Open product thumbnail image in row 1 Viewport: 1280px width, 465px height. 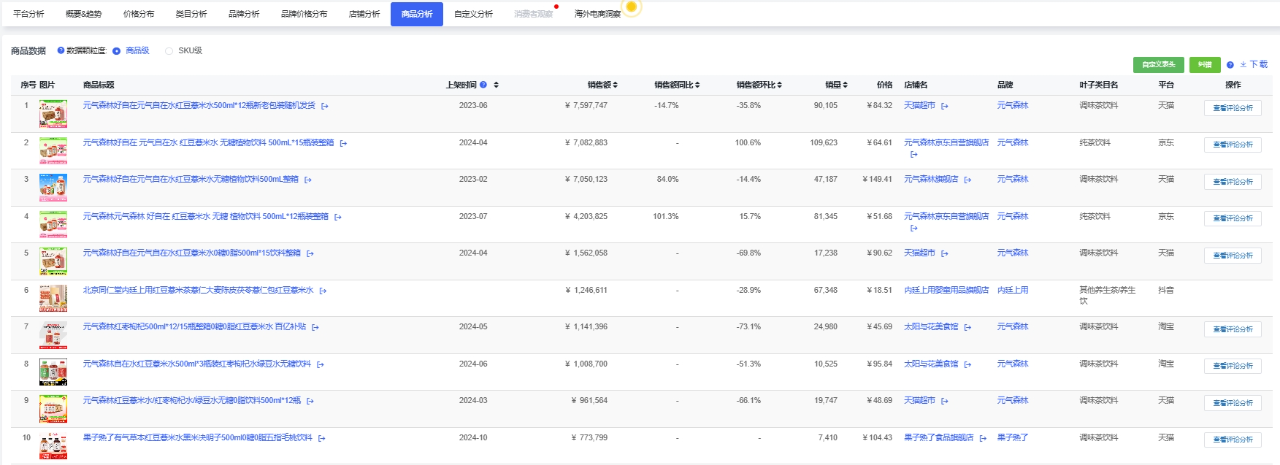(x=52, y=114)
